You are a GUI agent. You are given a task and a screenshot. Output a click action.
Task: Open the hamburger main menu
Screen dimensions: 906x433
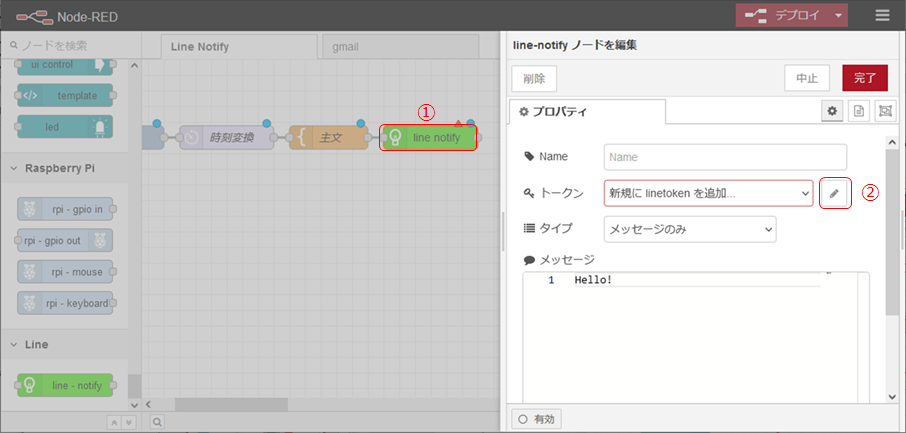[x=882, y=16]
